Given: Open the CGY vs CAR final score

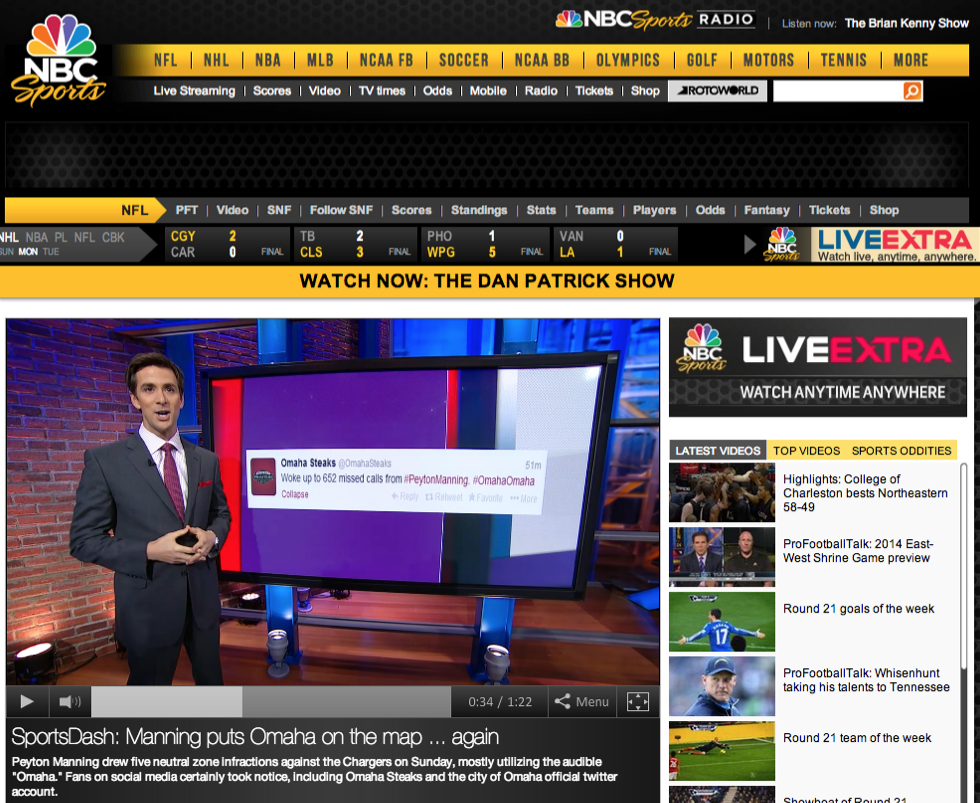Looking at the screenshot, I should (227, 244).
